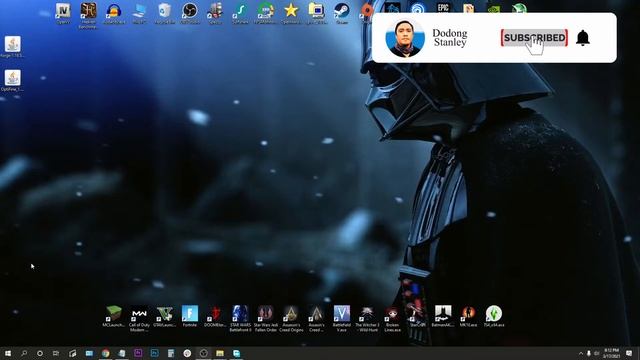The width and height of the screenshot is (640, 360).
Task: Open the FPS Monitor shortcut
Action: point(266,13)
